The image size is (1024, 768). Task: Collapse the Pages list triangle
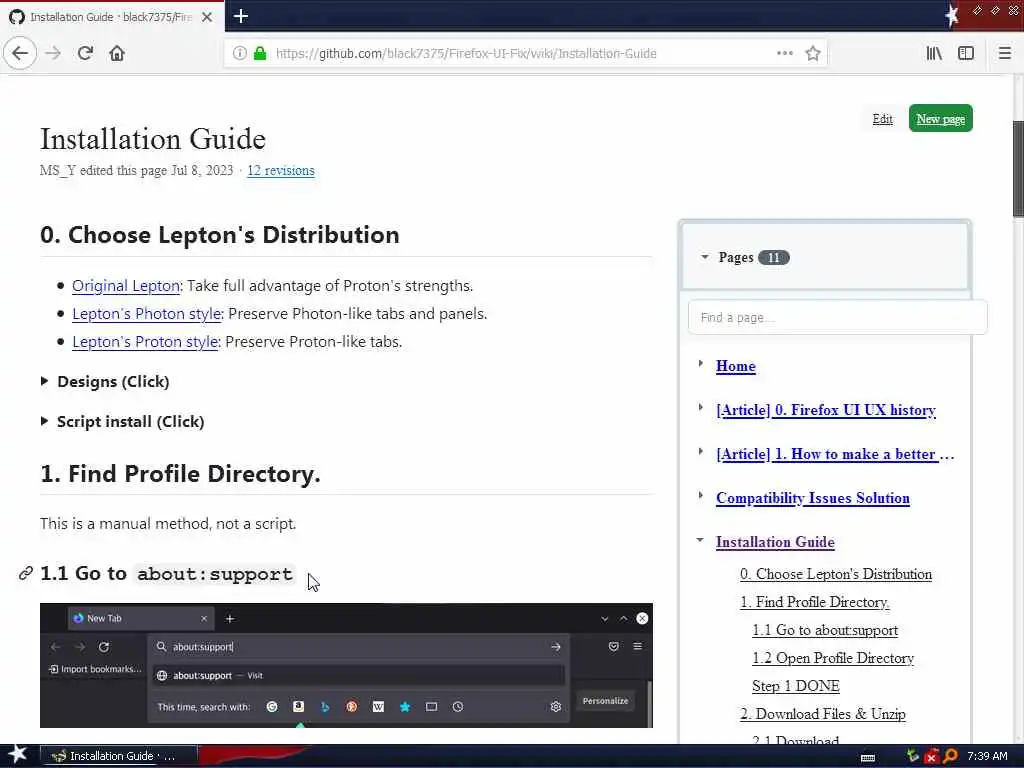pyautogui.click(x=705, y=257)
